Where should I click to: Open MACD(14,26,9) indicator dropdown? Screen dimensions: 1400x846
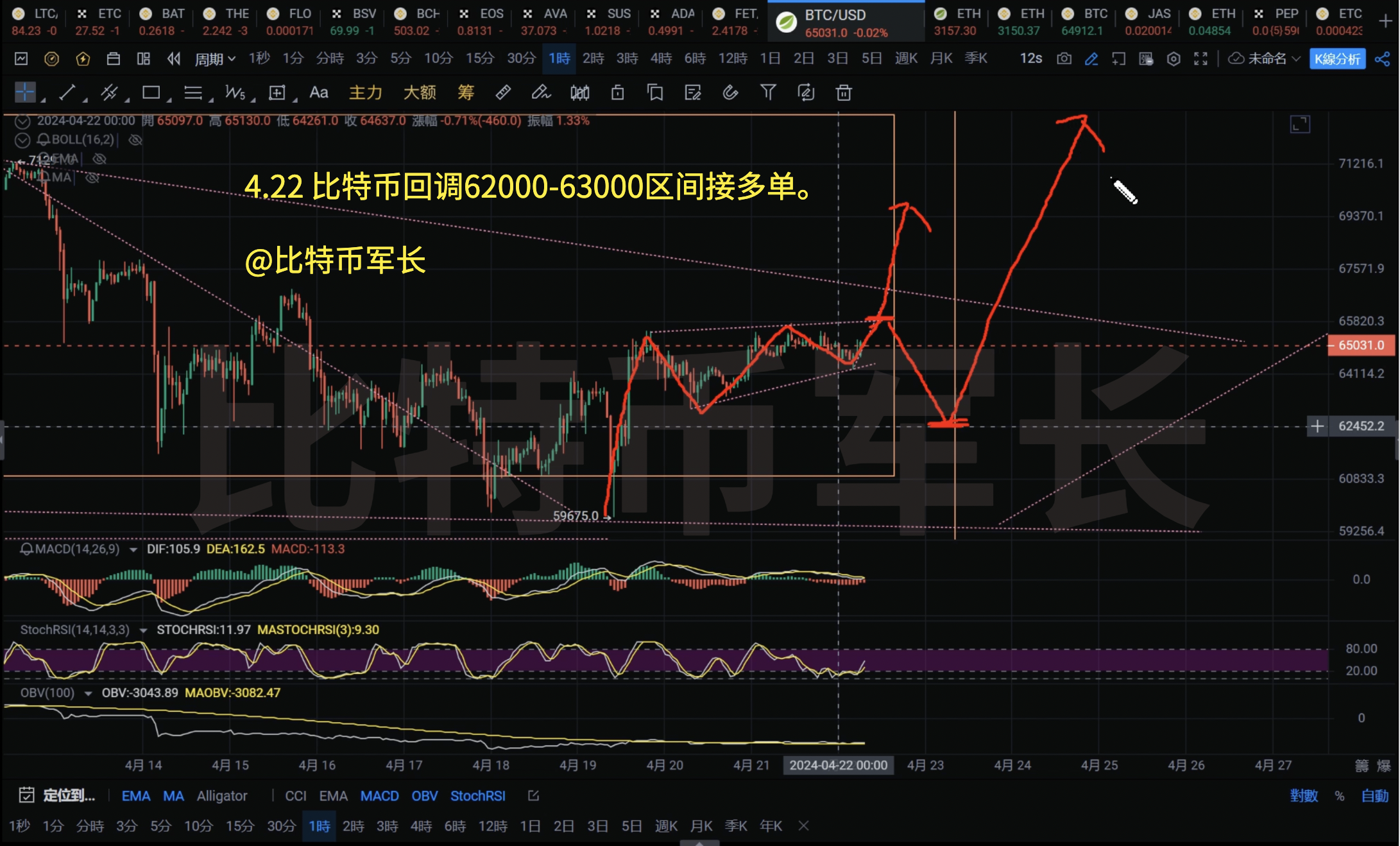pos(133,549)
